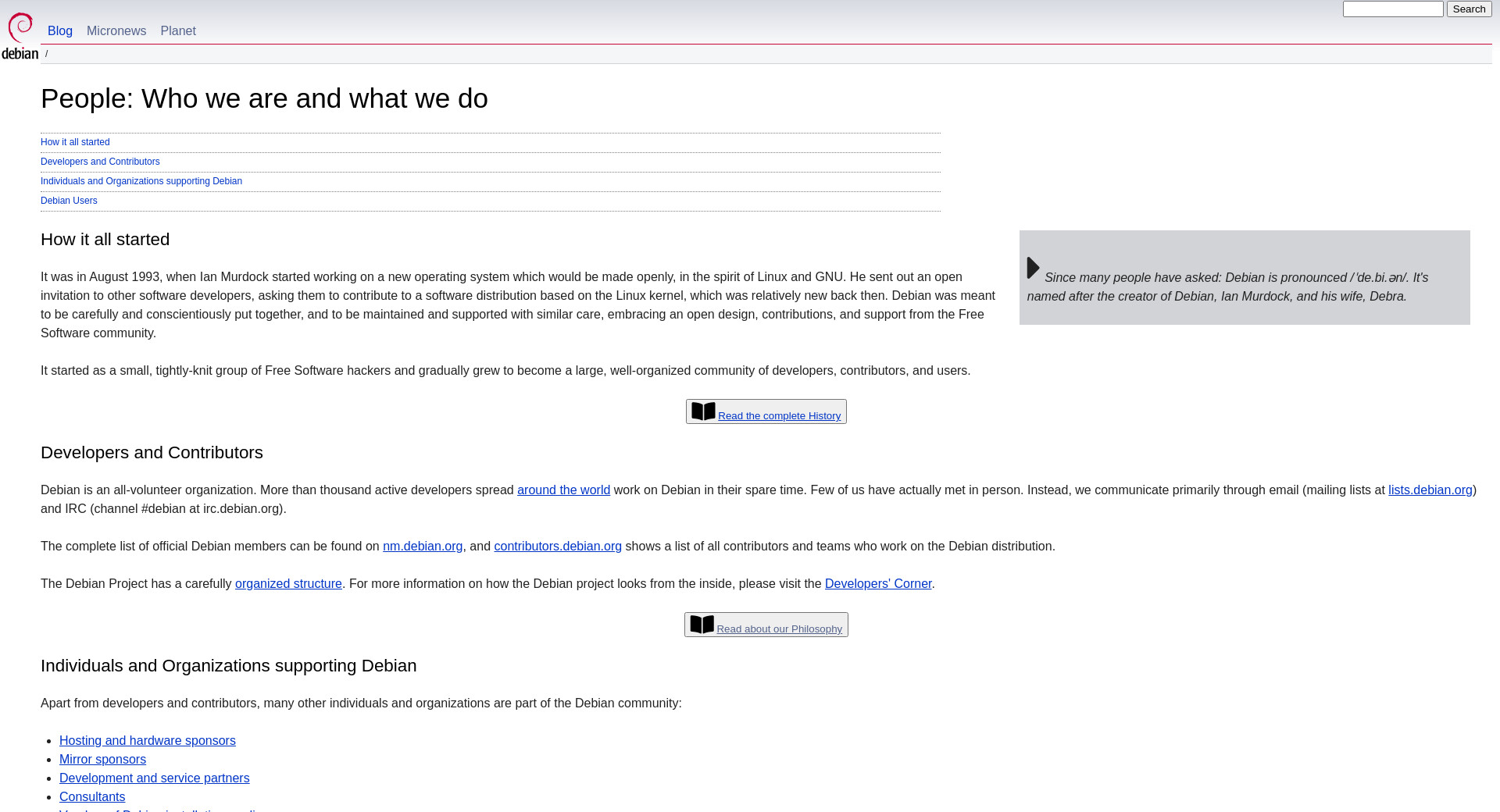The image size is (1500, 812).
Task: Click the book icon beside Read the complete History
Action: coord(703,411)
